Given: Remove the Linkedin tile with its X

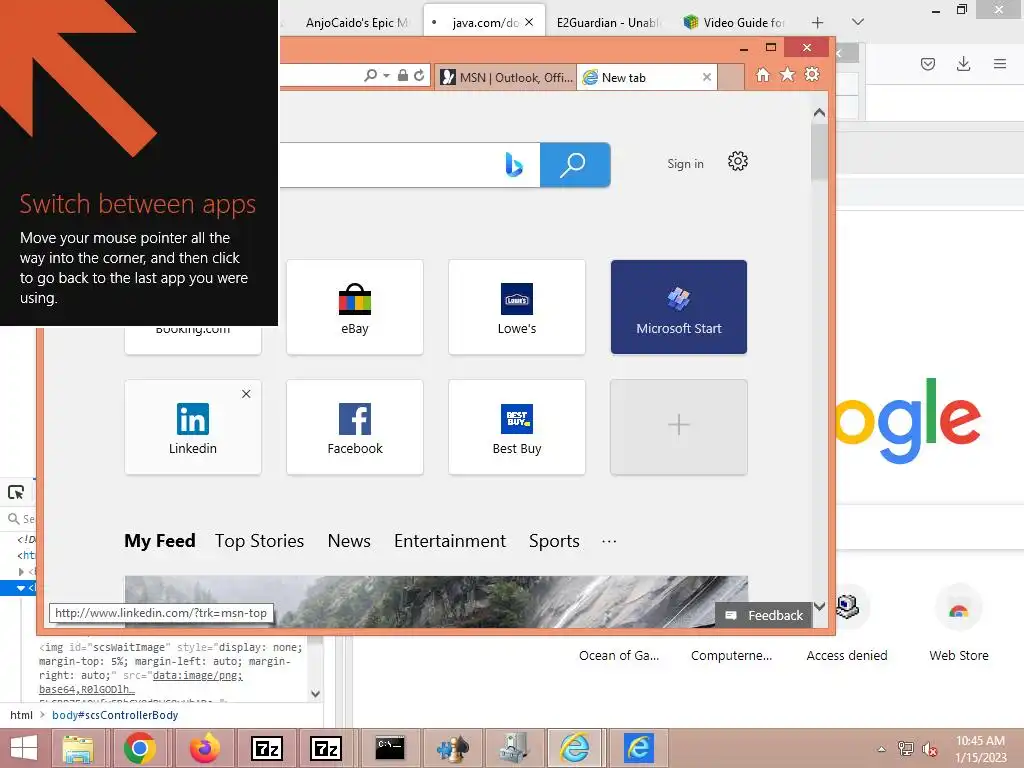Looking at the screenshot, I should tap(246, 394).
